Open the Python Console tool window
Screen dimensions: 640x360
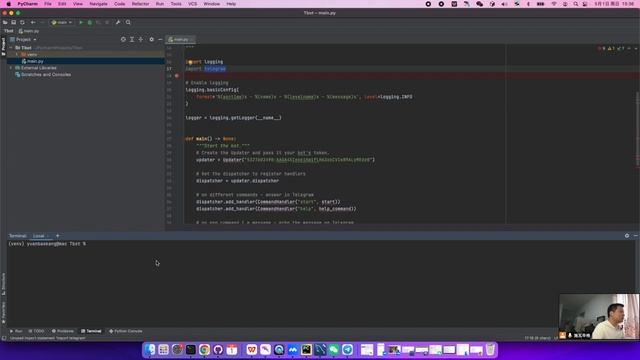126,331
